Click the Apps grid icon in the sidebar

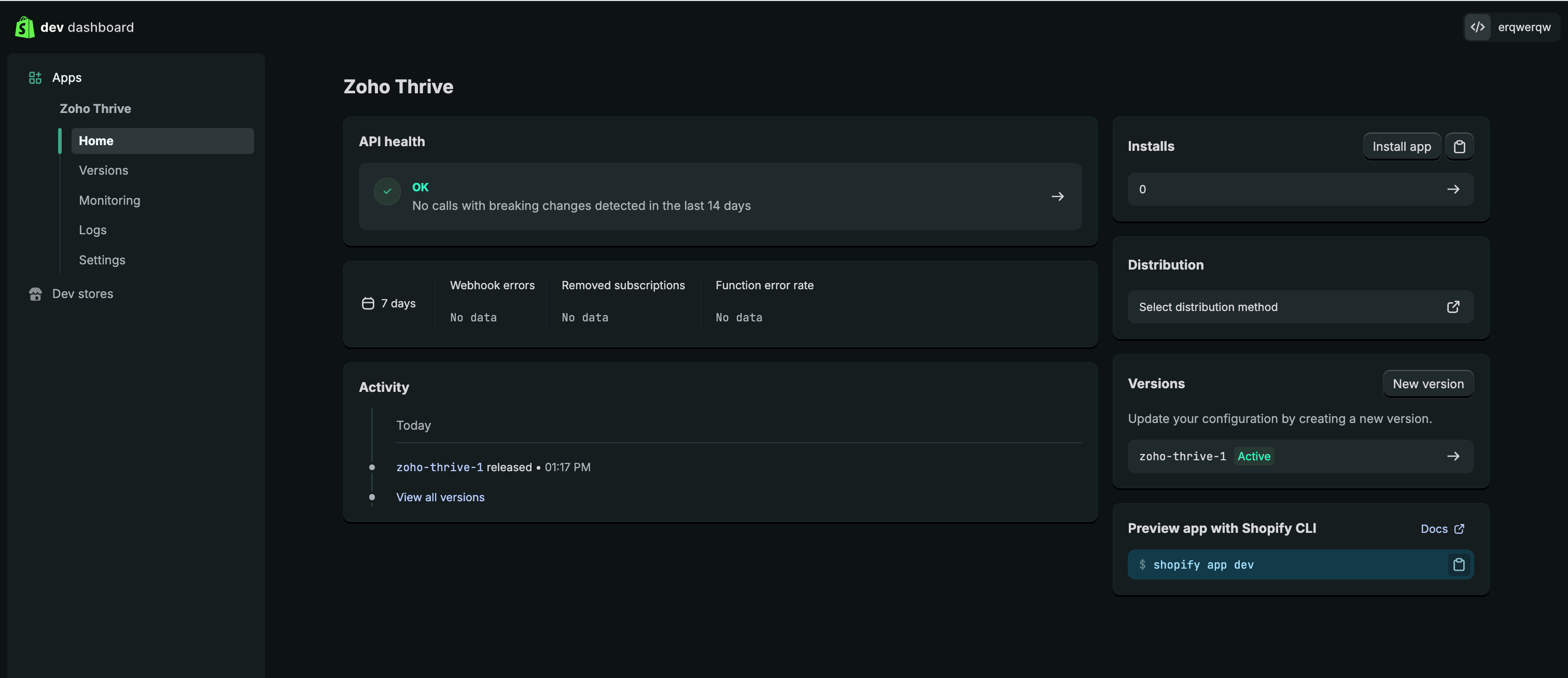pos(35,78)
